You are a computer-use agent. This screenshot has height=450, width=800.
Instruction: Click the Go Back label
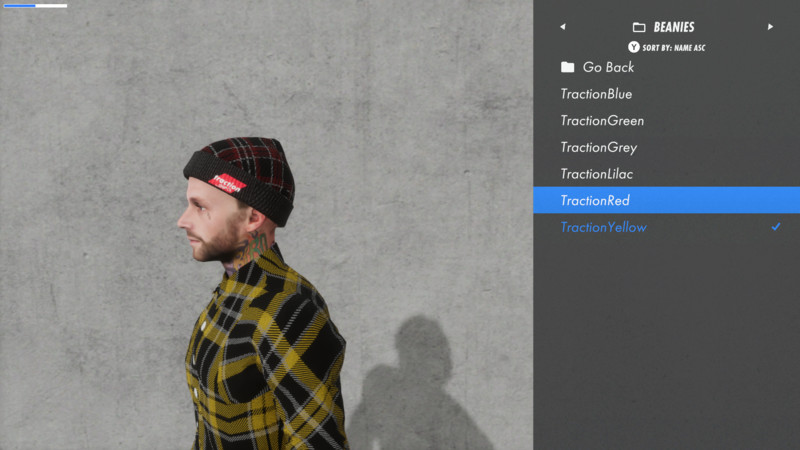[608, 67]
